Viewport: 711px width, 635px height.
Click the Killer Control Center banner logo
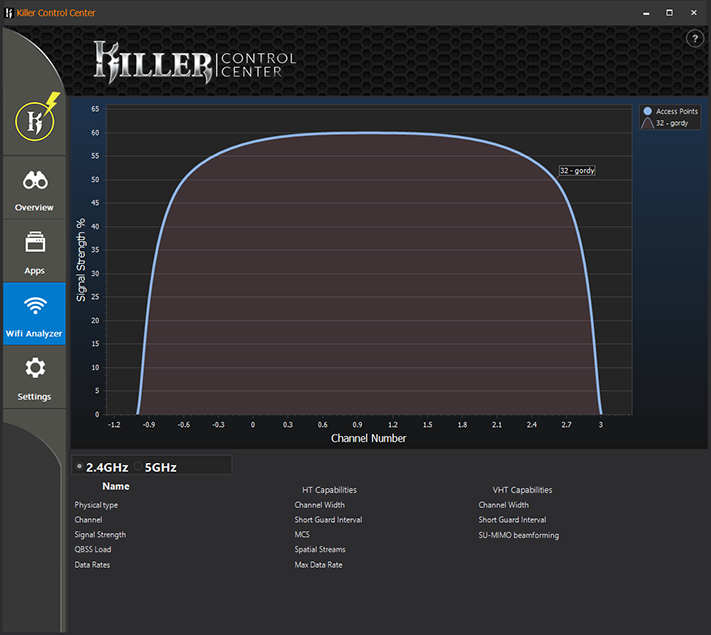pos(195,63)
